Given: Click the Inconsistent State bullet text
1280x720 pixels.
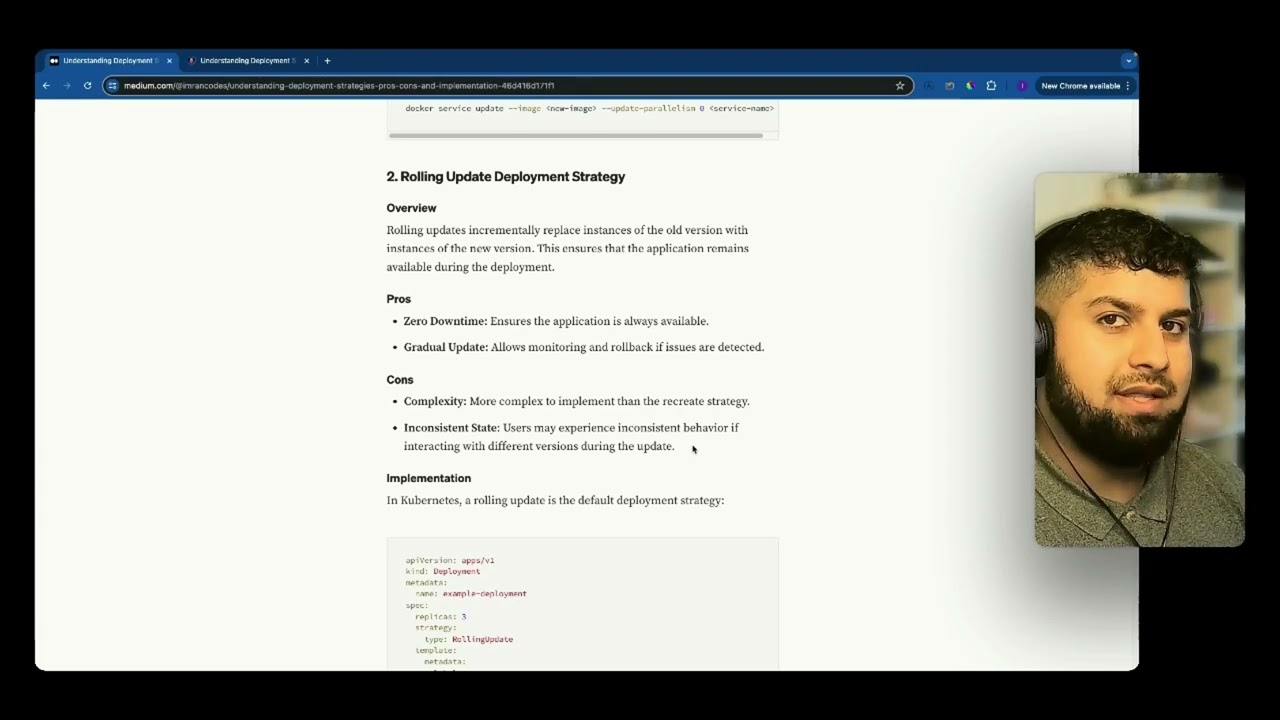Looking at the screenshot, I should [571, 437].
